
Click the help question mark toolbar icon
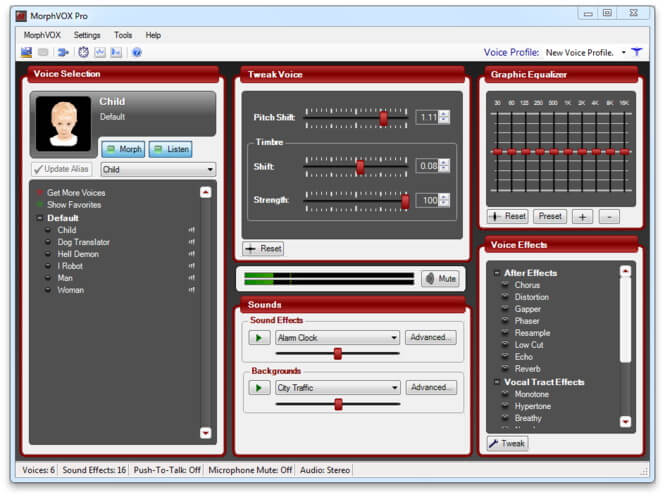(136, 52)
